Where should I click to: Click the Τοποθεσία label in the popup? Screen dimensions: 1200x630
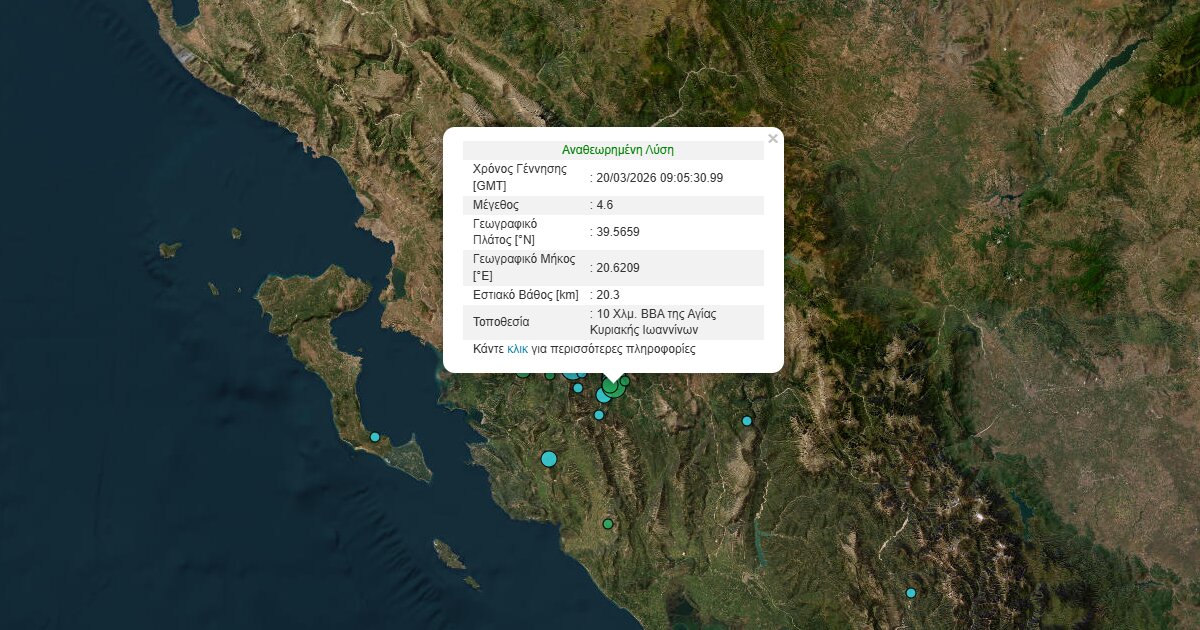tap(501, 322)
